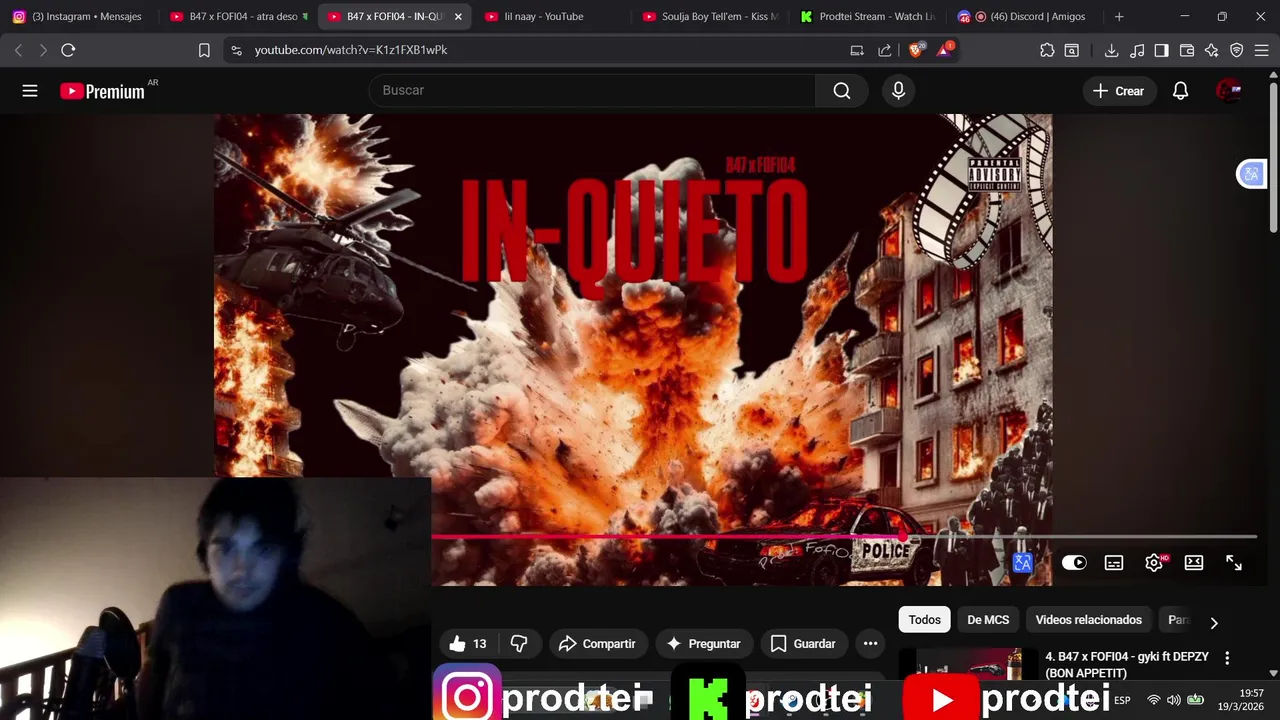Click translate extension icon at page edge

tap(1251, 174)
